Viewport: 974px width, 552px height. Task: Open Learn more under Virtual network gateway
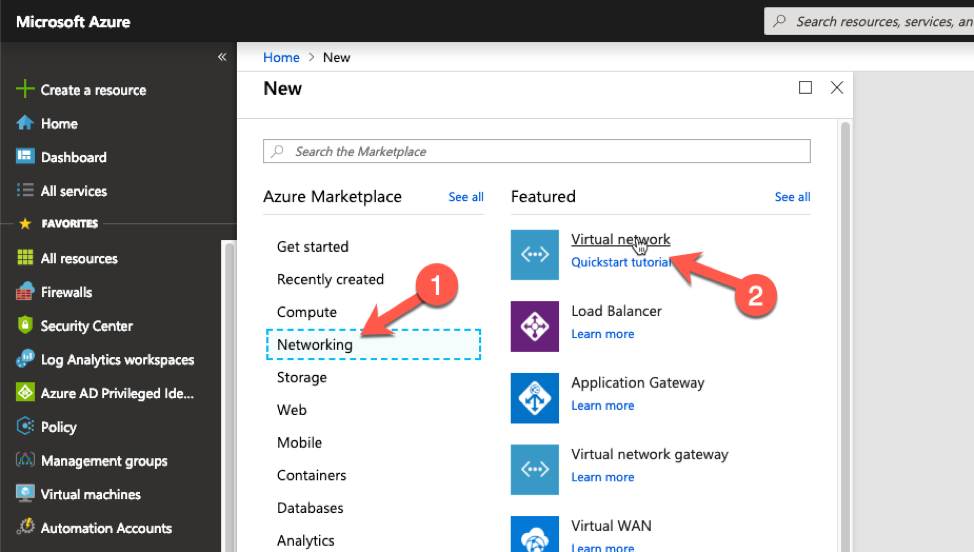pyautogui.click(x=603, y=477)
